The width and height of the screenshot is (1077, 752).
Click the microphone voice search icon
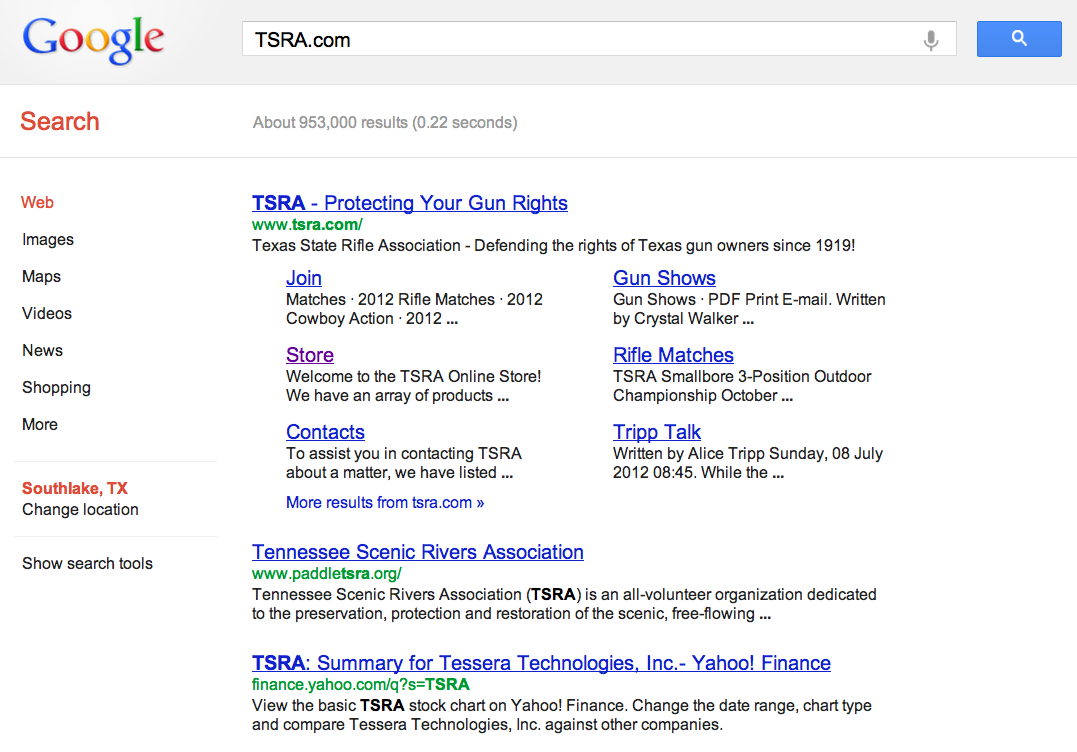tap(931, 40)
